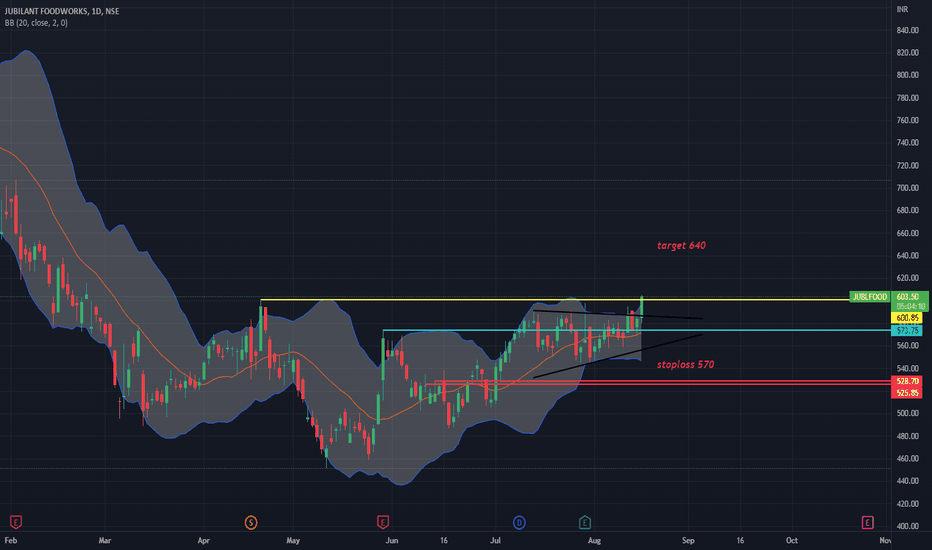Open the teal E earnings marker before Aug
Viewport: 932px width, 550px height.
[585, 523]
